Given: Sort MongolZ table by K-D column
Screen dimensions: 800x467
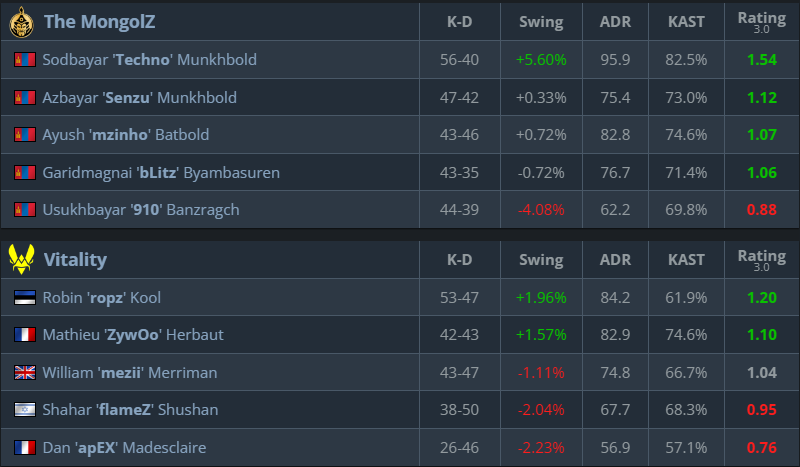Looking at the screenshot, I should [459, 21].
